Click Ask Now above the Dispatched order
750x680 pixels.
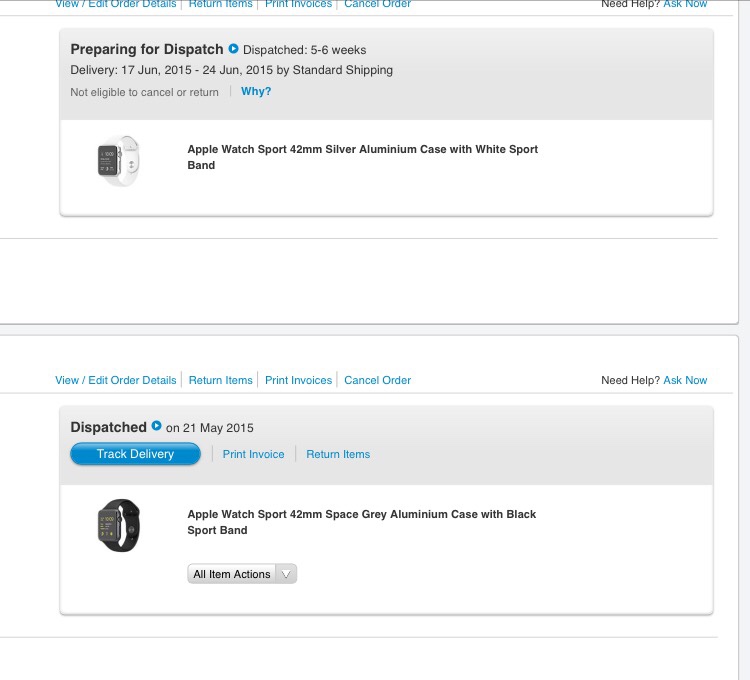point(685,380)
